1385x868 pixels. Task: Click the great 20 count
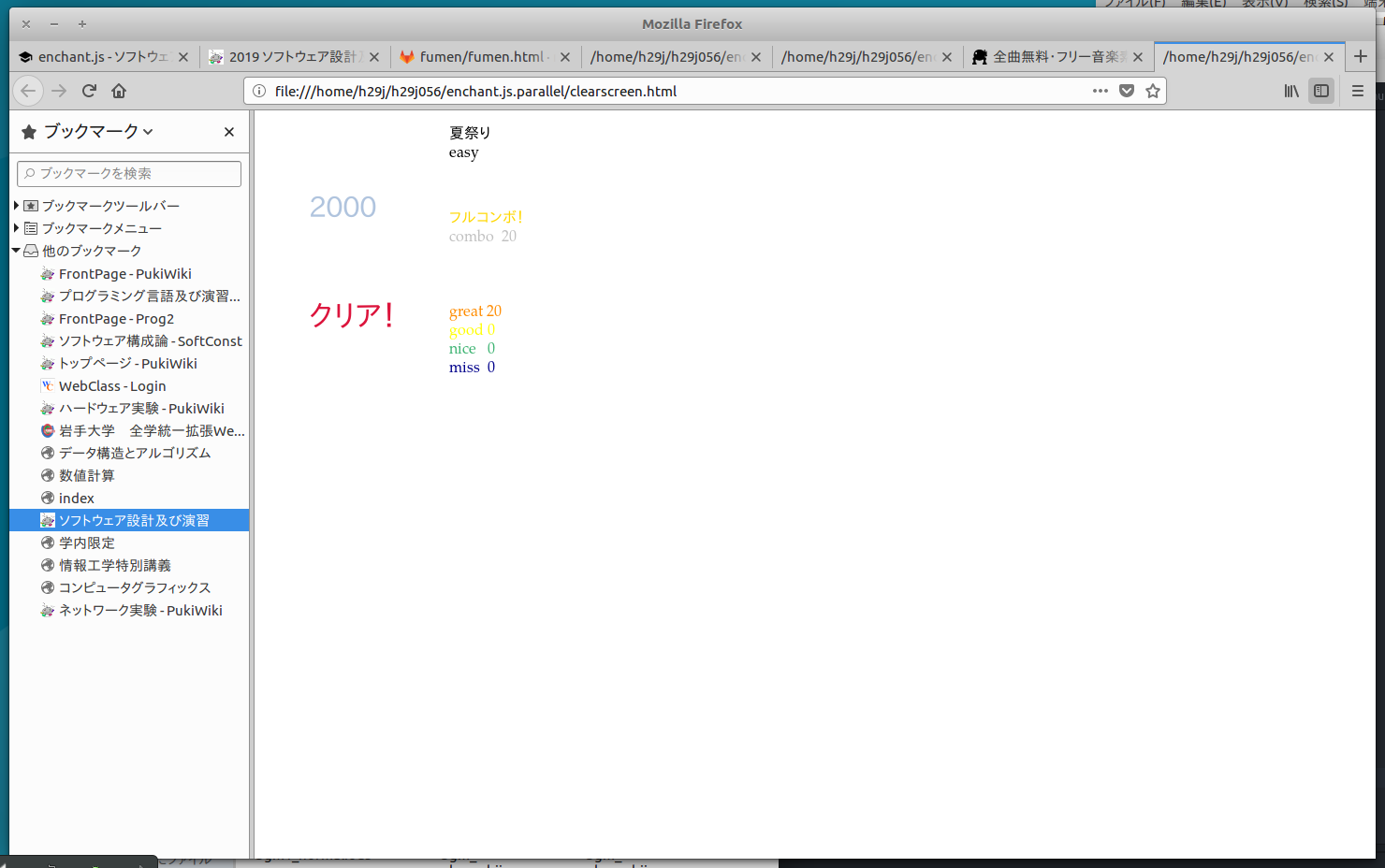point(474,311)
